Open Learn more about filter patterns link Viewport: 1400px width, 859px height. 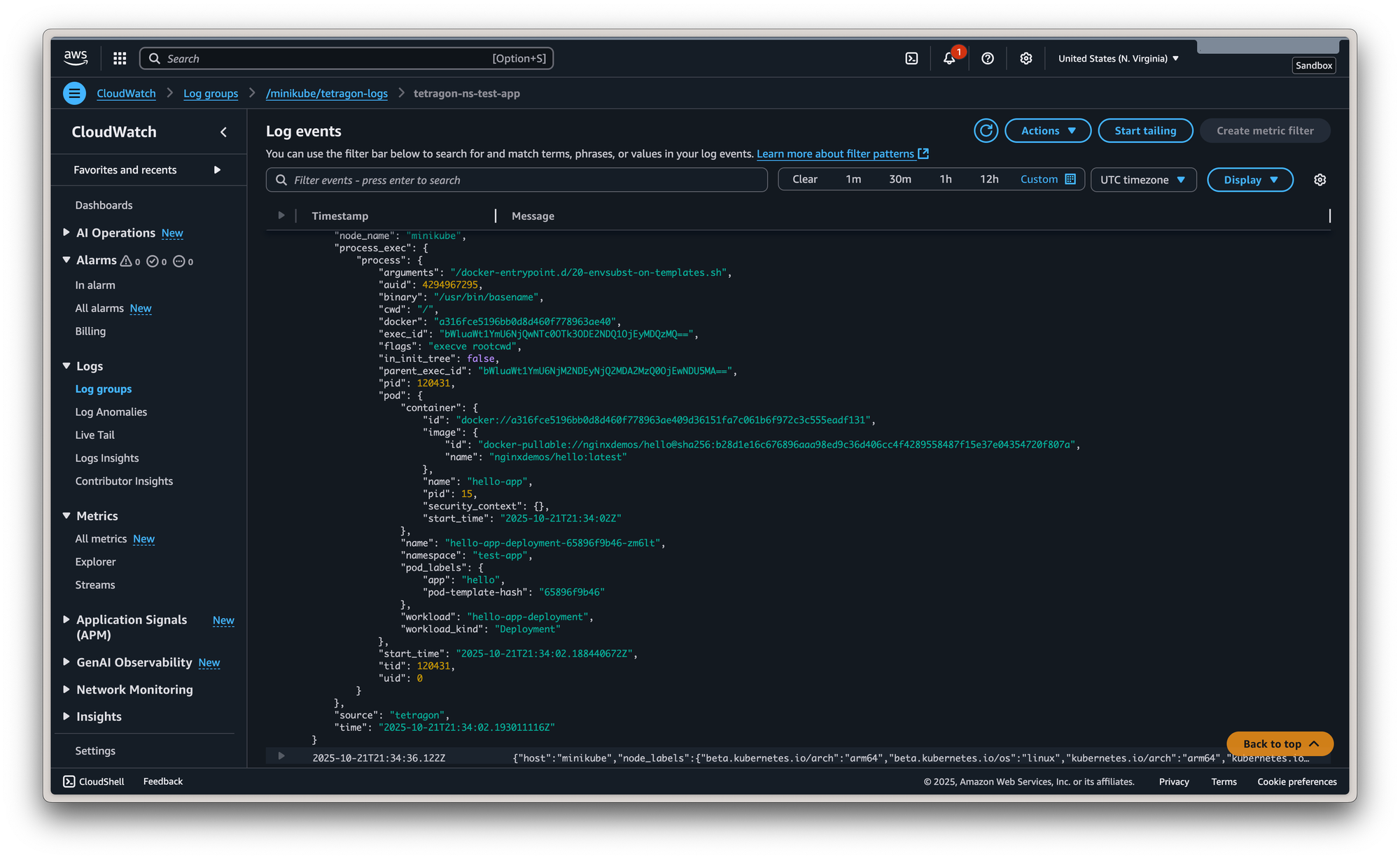(x=836, y=153)
